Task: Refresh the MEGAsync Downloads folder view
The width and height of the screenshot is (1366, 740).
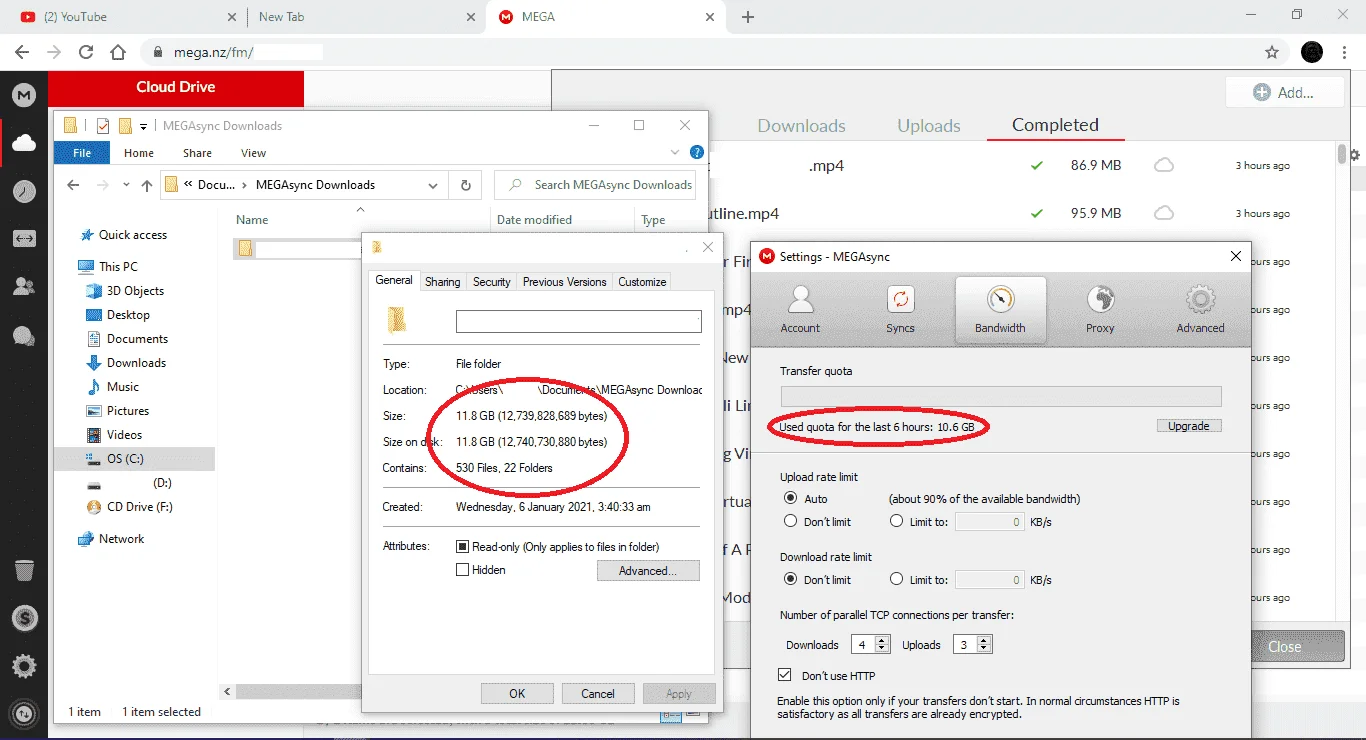Action: (465, 185)
